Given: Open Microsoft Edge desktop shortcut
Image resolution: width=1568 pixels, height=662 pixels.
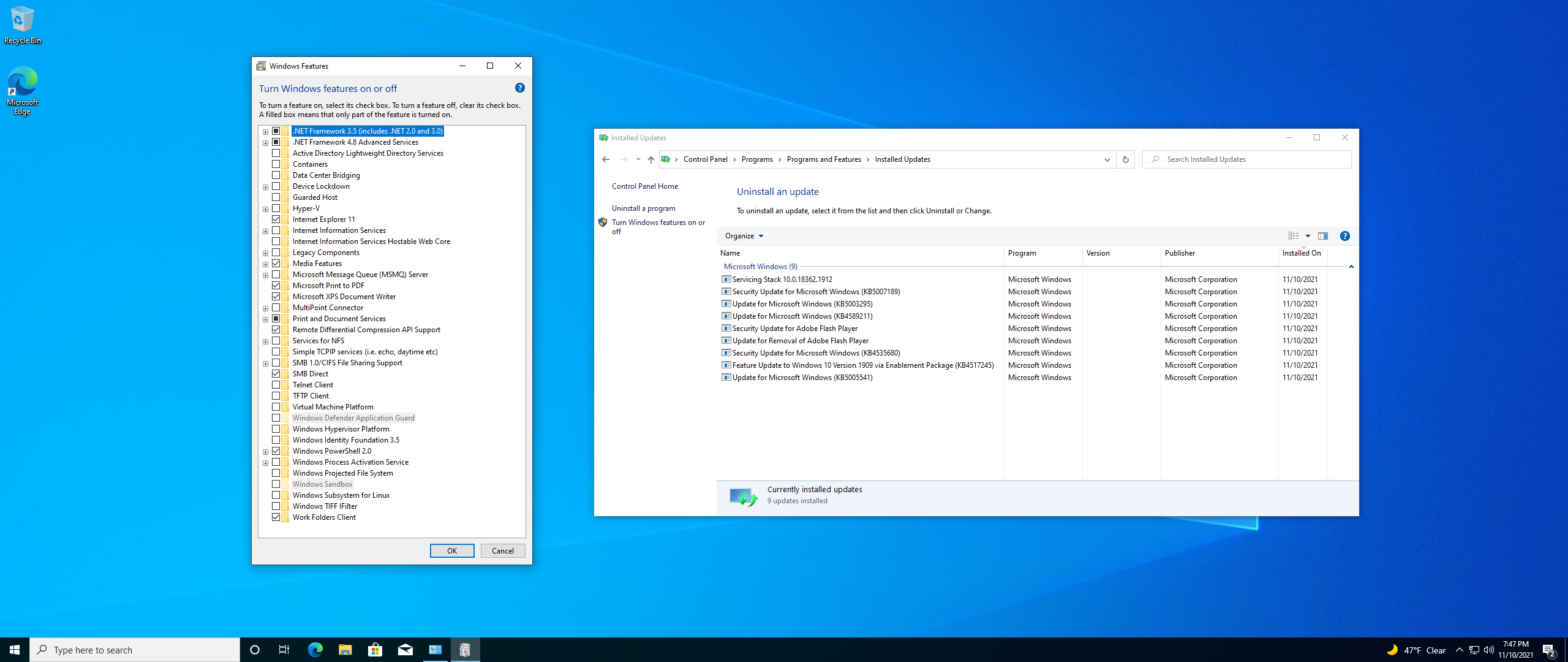Looking at the screenshot, I should click(x=22, y=91).
